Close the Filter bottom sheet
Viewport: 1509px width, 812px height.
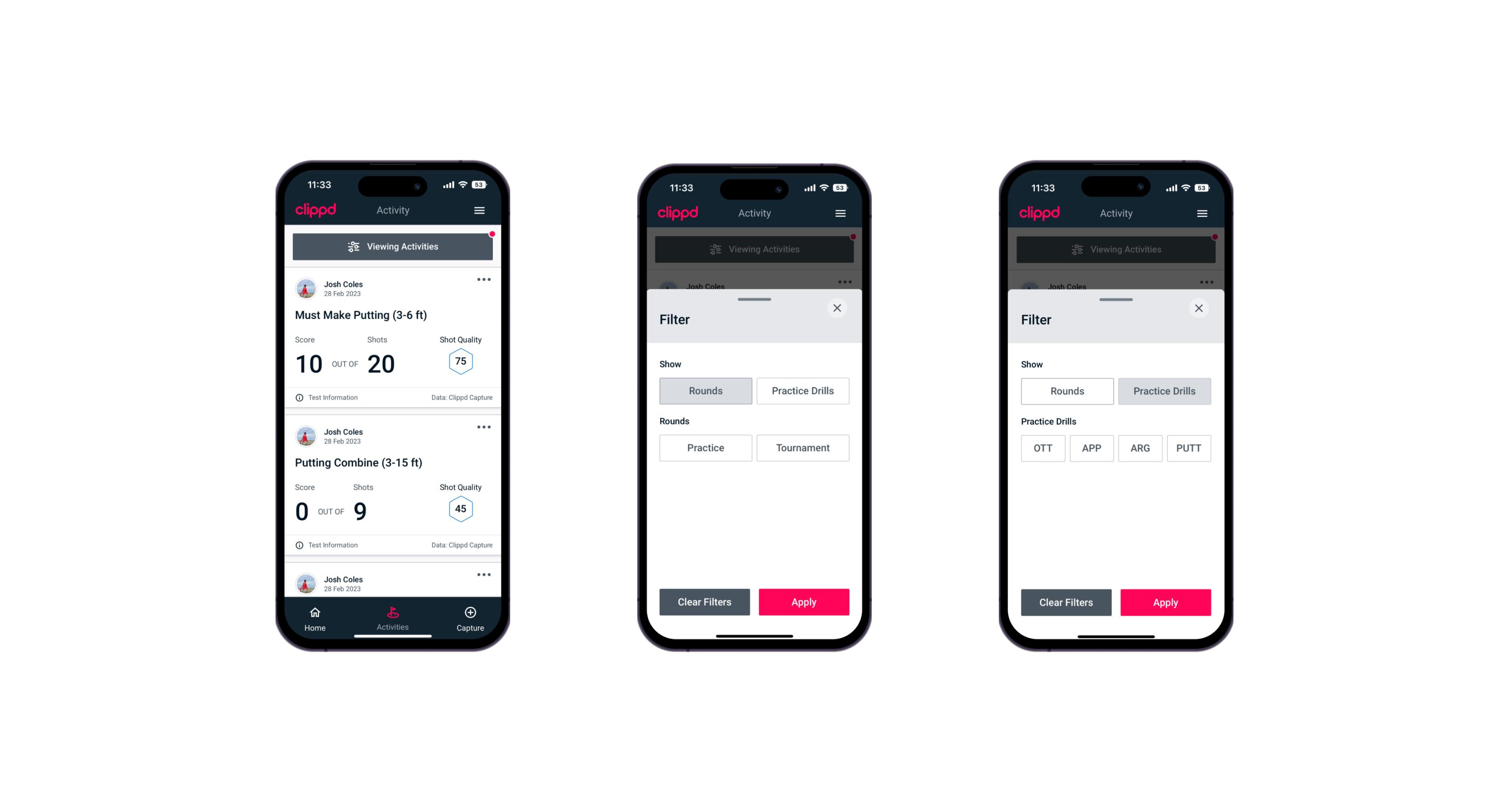click(839, 307)
